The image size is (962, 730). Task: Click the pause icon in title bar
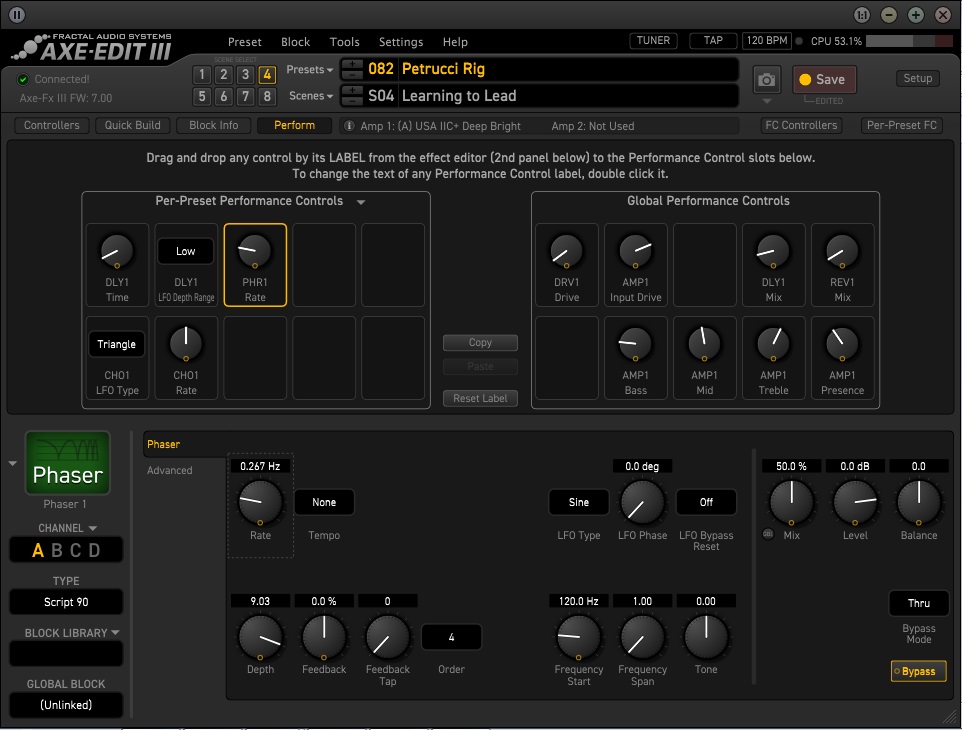point(17,14)
